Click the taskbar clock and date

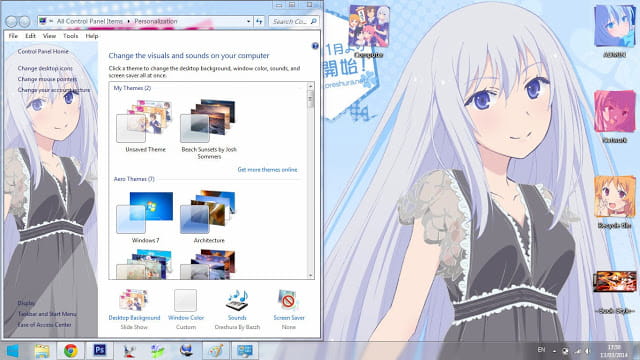614,351
